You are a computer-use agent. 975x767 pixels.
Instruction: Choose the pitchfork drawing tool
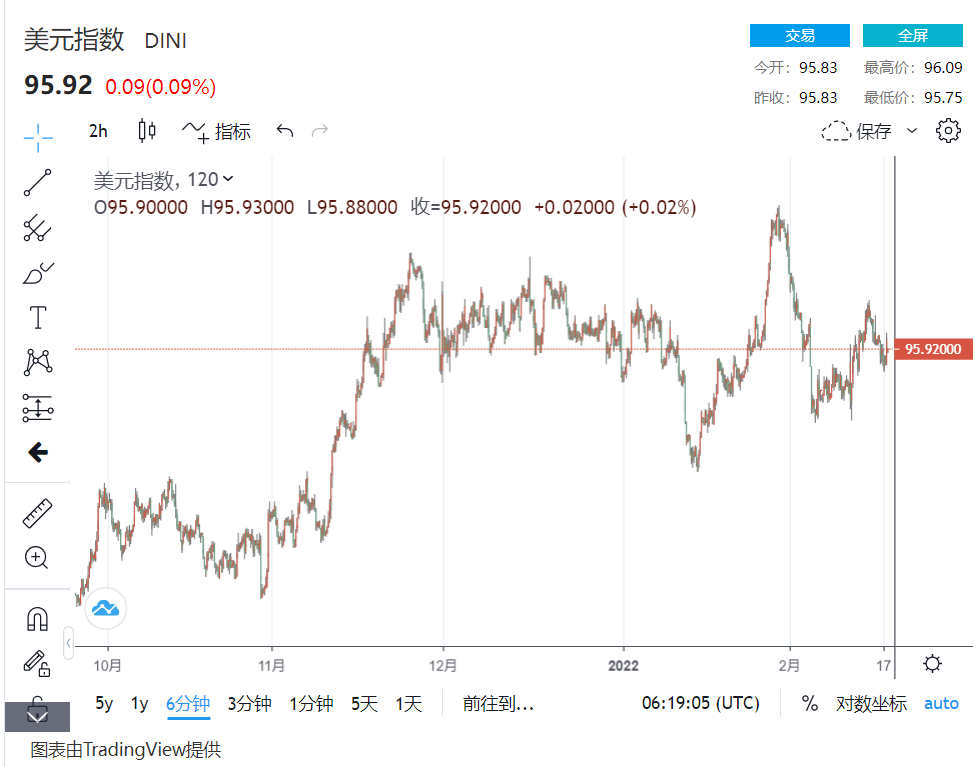38,229
